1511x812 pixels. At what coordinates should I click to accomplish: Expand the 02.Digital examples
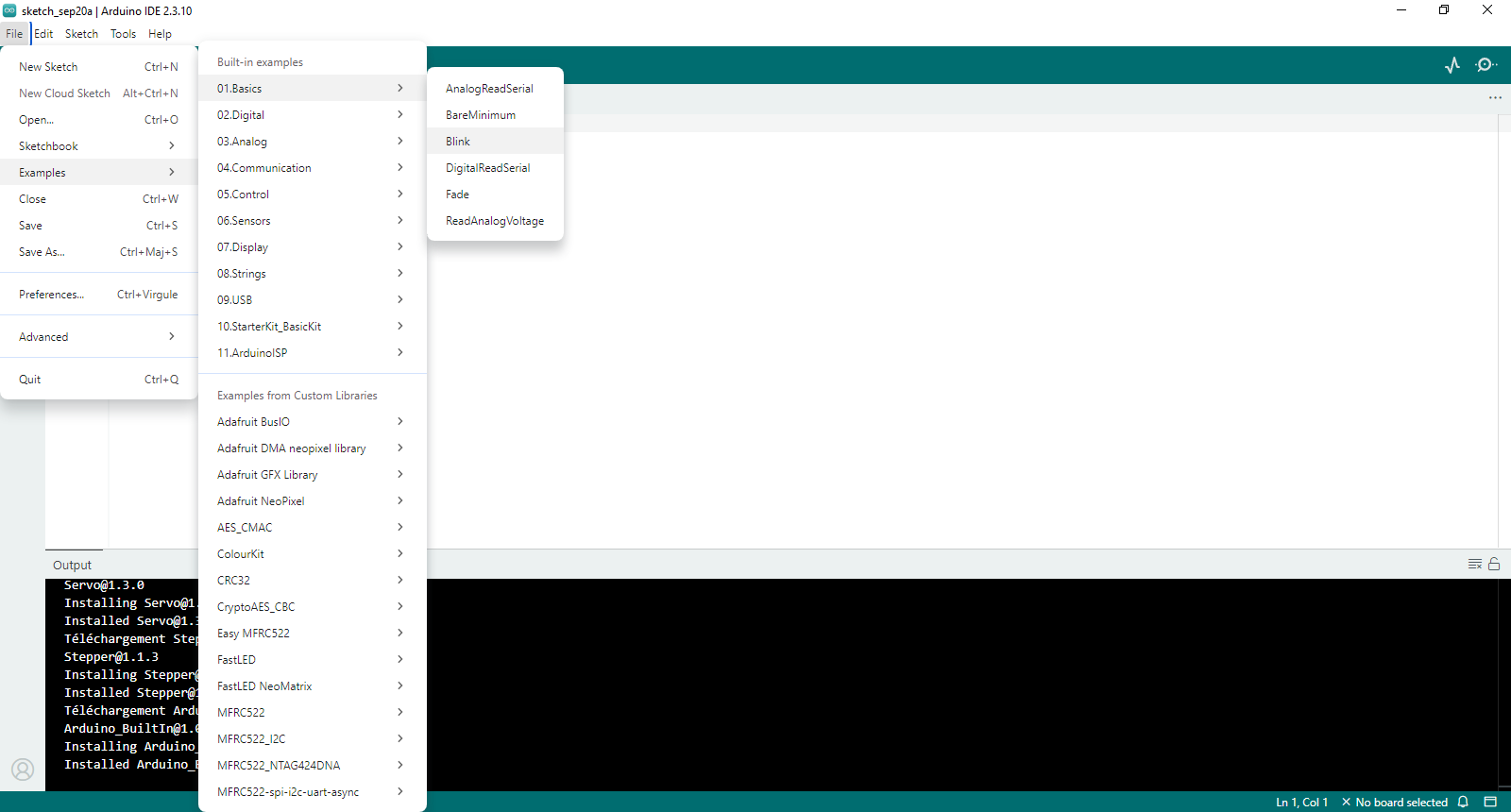[313, 115]
